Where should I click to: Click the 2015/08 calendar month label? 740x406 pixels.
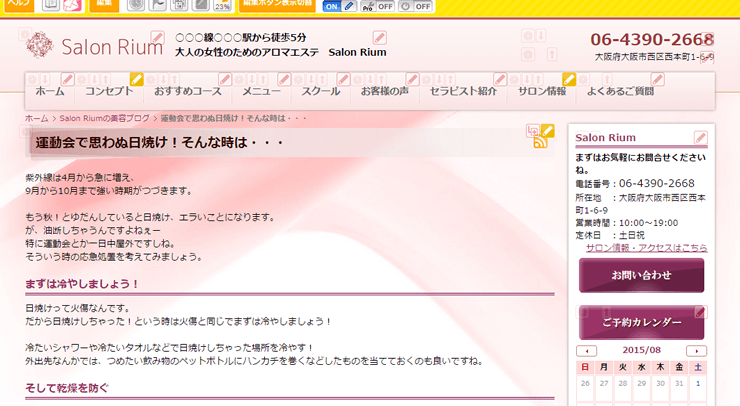click(641, 350)
